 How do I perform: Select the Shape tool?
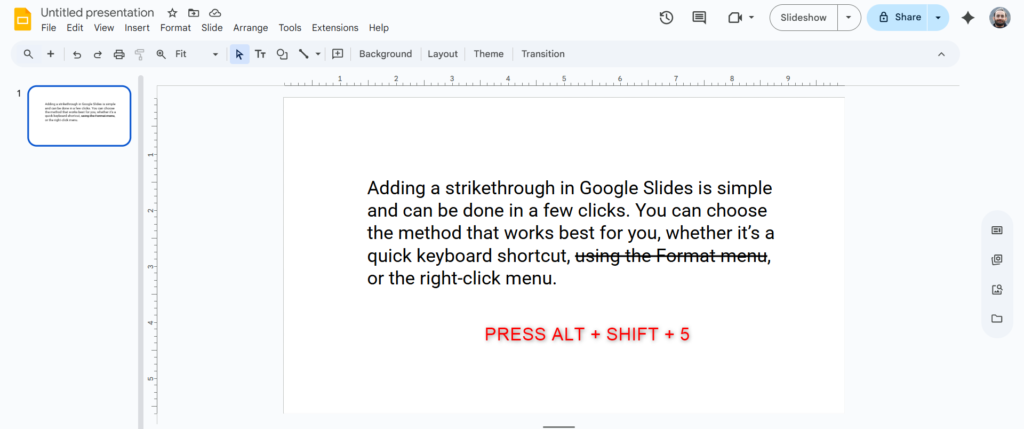tap(282, 54)
